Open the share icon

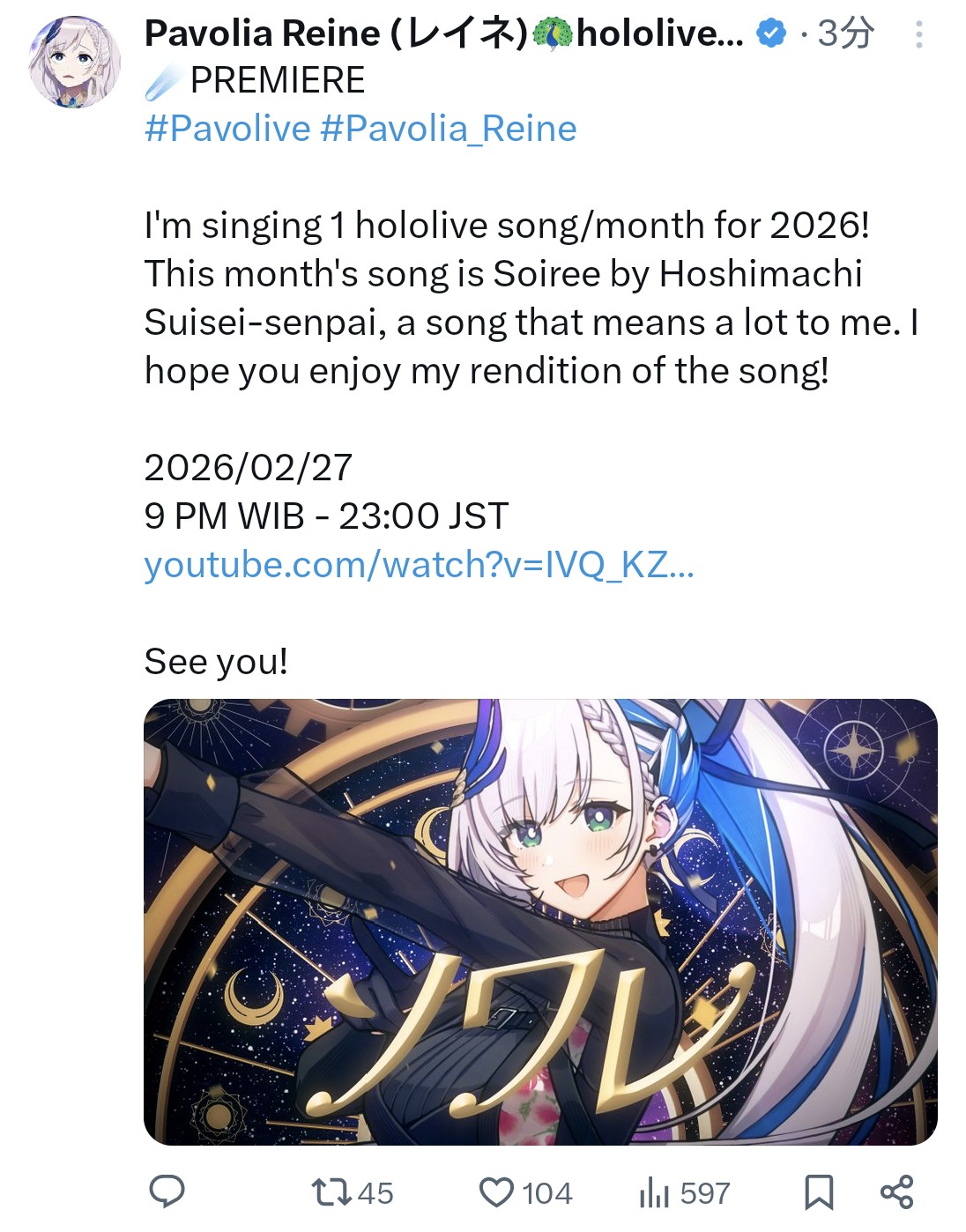click(x=897, y=1191)
